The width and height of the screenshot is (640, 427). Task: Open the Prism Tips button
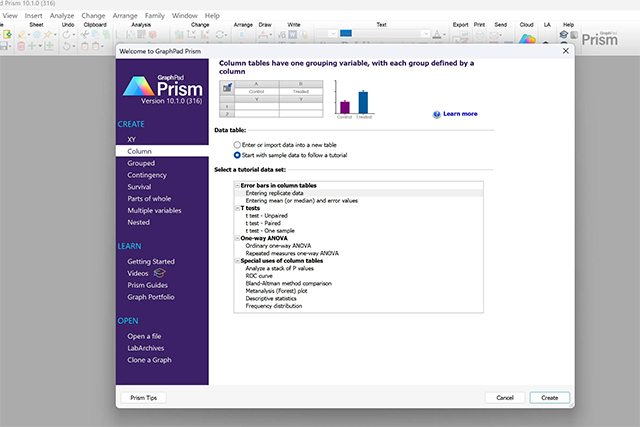(x=143, y=397)
